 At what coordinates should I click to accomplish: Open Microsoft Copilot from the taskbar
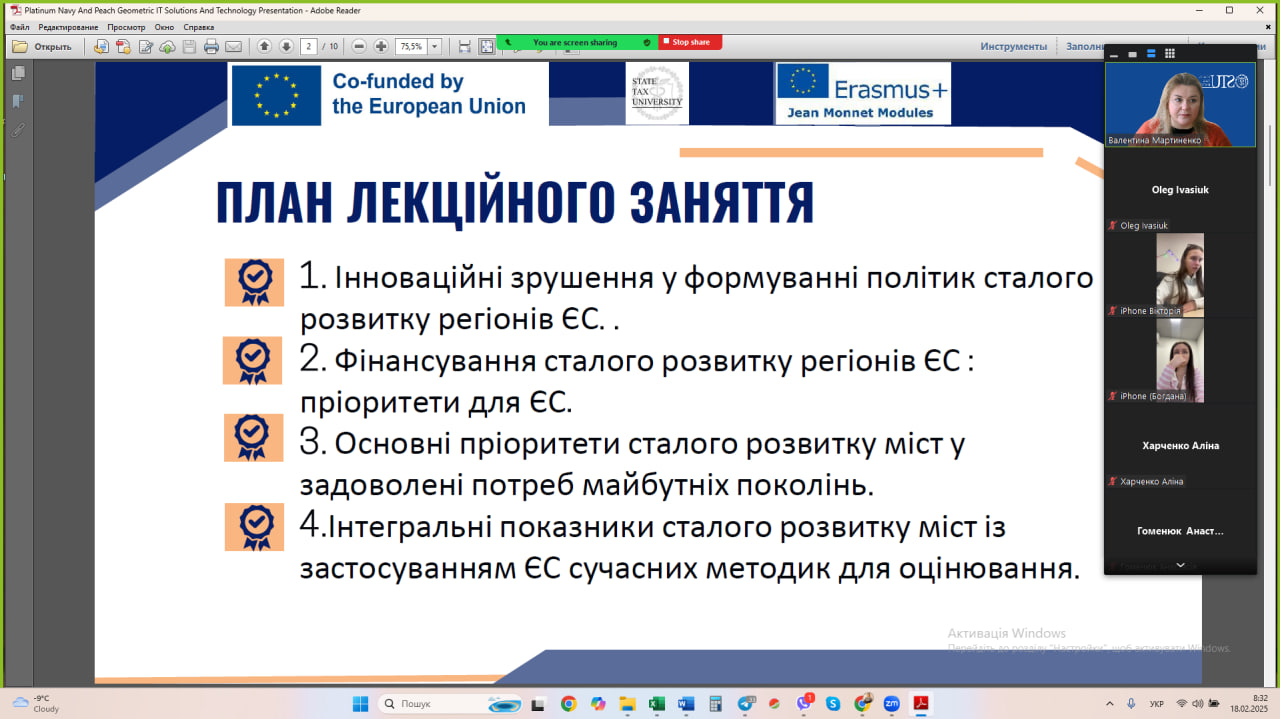tap(598, 704)
